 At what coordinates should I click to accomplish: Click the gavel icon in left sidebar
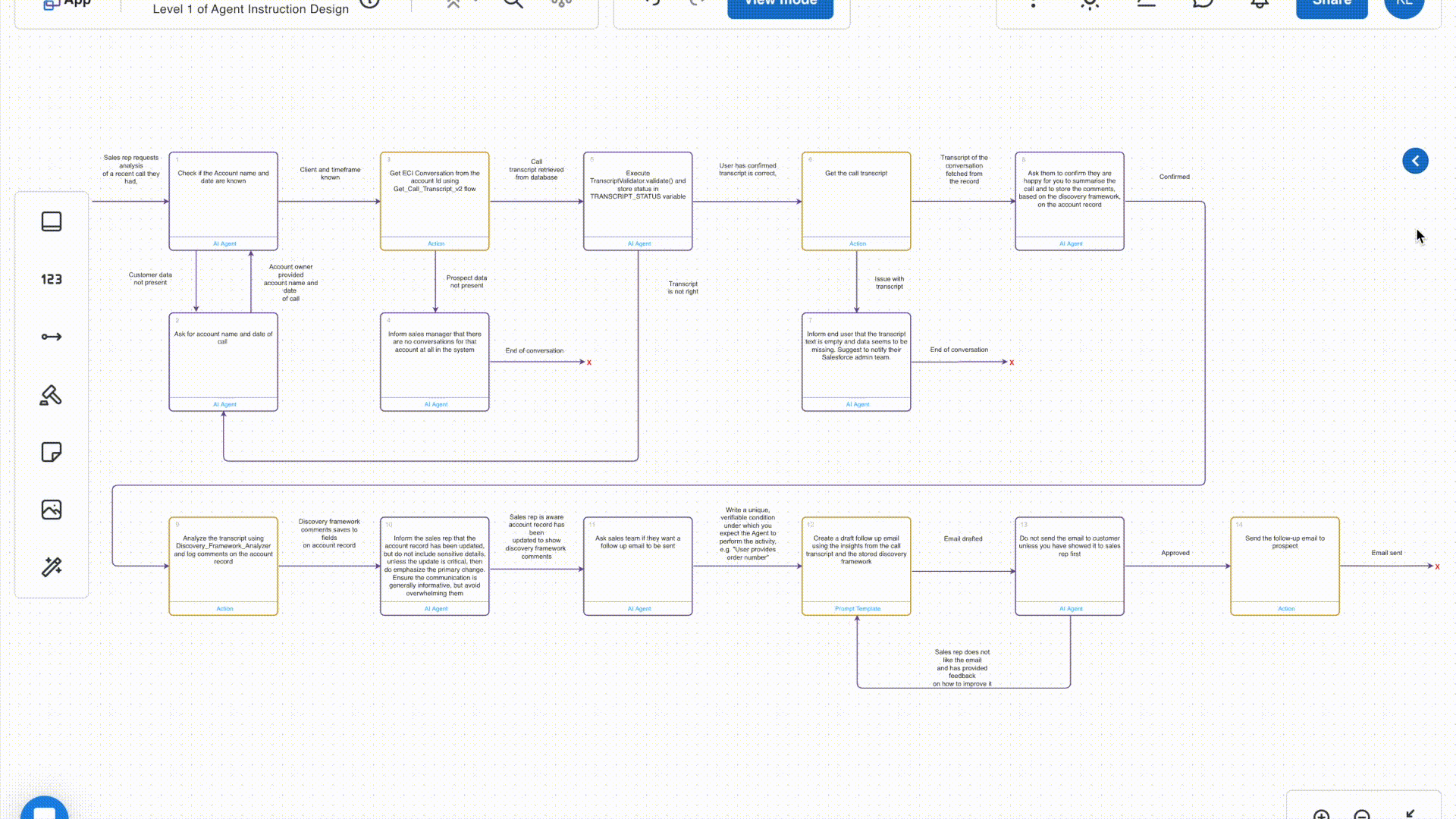[52, 395]
